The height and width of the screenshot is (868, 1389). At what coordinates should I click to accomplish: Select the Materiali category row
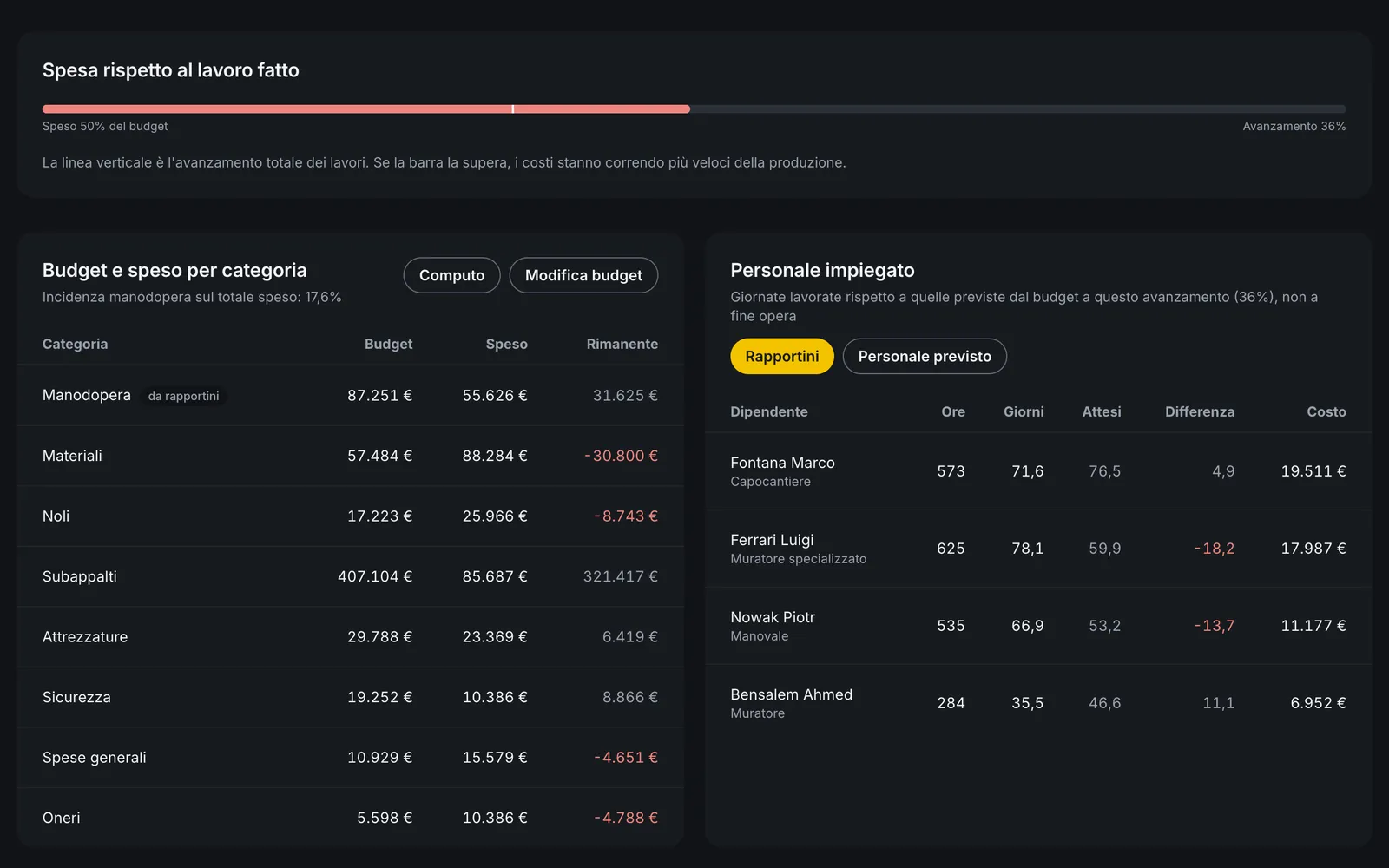pyautogui.click(x=350, y=456)
